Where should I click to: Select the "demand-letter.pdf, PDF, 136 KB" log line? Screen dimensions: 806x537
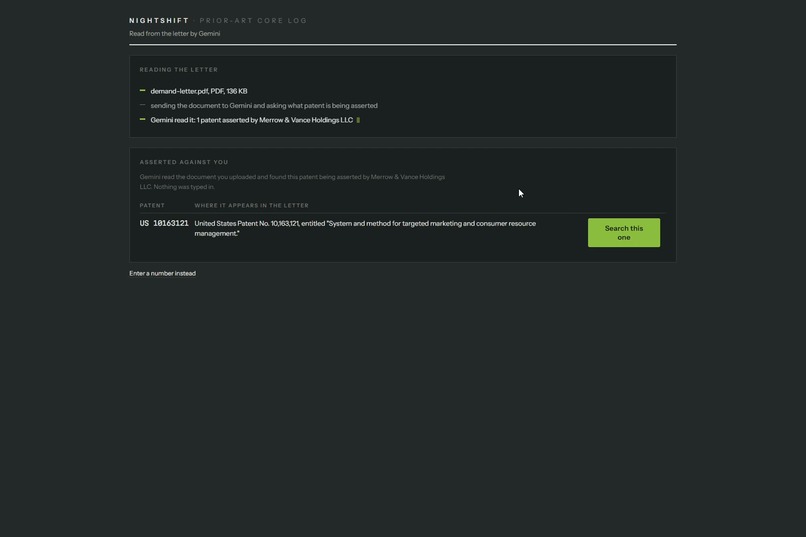click(x=198, y=91)
